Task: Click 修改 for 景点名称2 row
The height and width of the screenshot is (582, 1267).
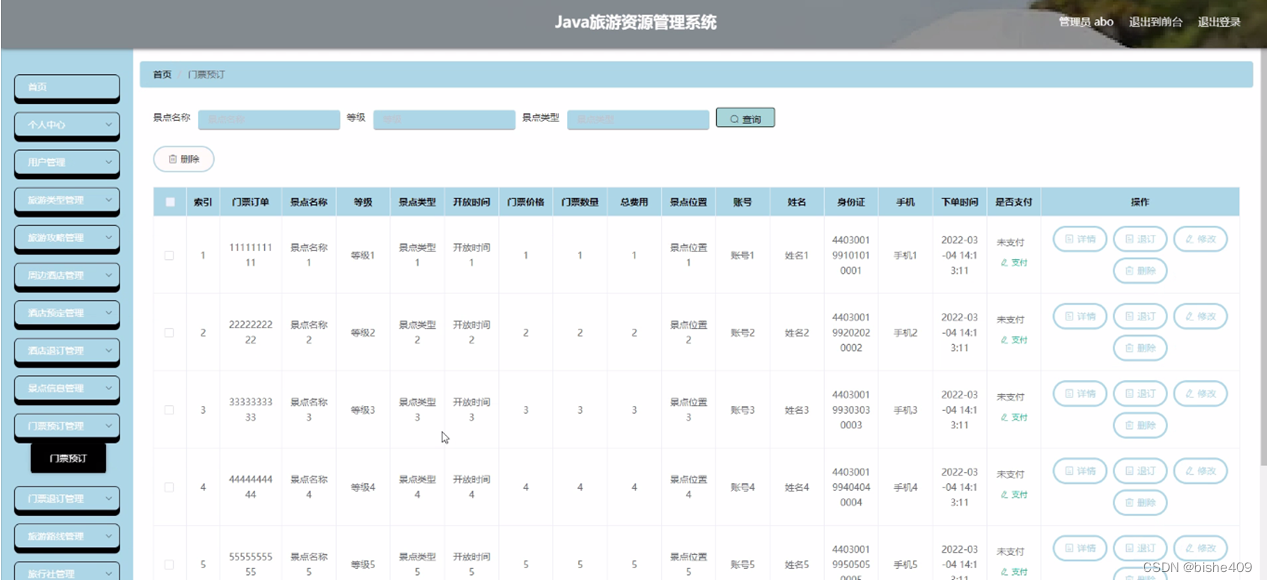Action: 1200,316
